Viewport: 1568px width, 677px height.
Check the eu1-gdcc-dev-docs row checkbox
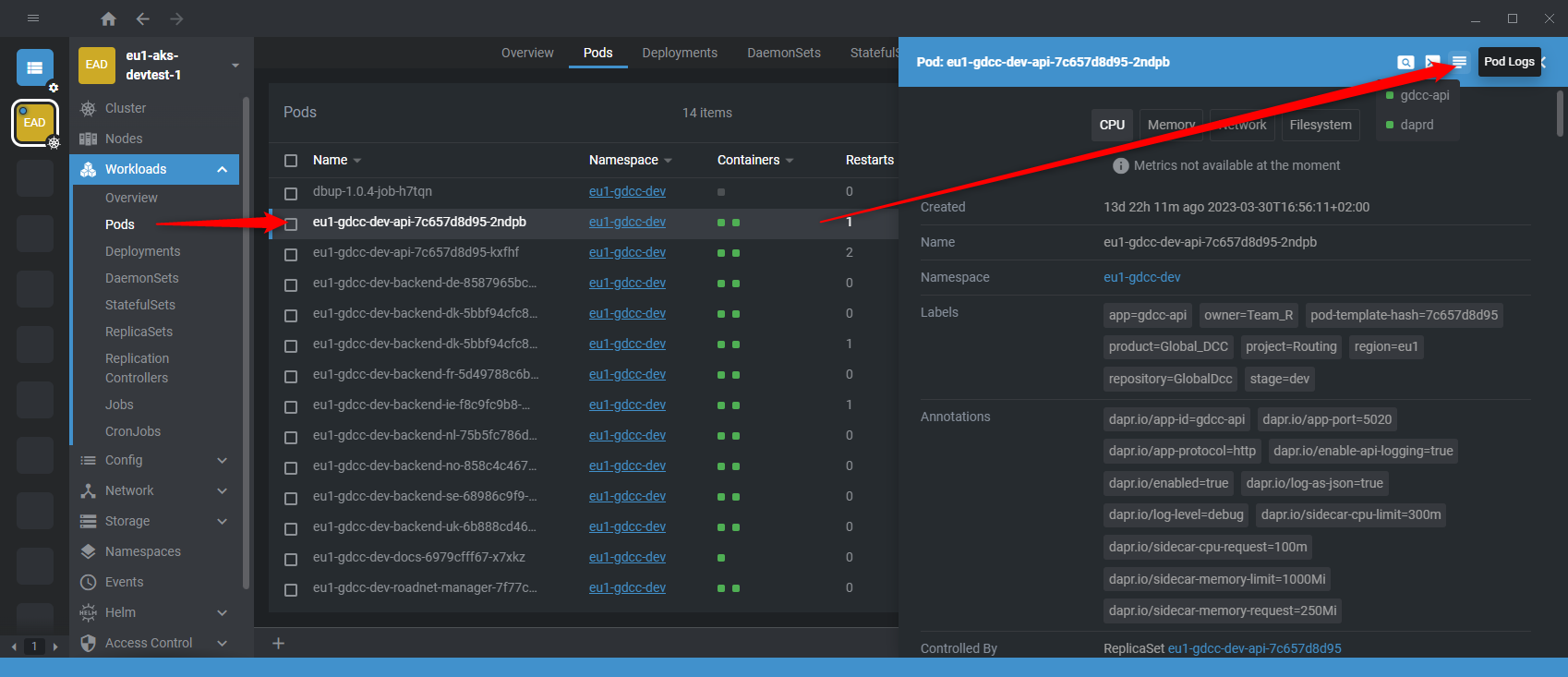(x=291, y=559)
